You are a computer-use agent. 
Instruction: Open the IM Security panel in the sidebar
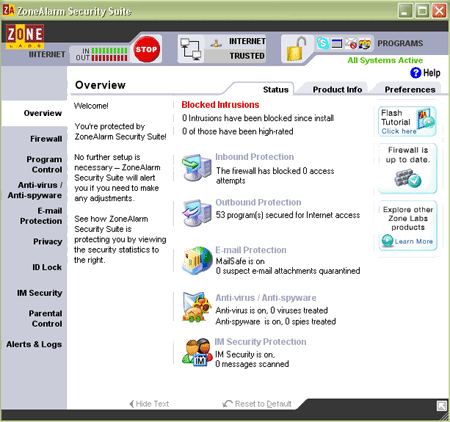(x=40, y=293)
